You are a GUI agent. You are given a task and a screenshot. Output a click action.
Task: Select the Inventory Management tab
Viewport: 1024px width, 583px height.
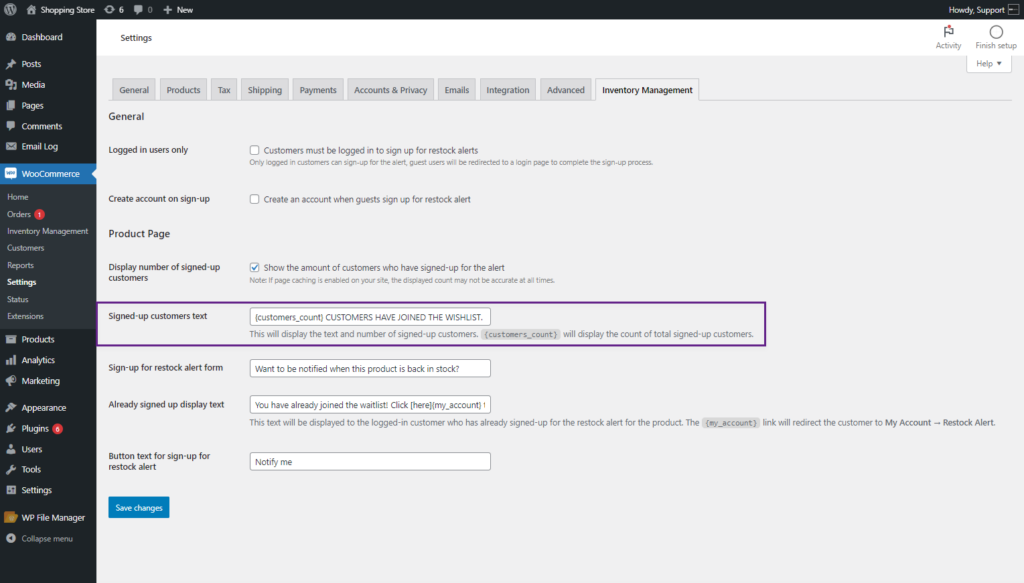(x=647, y=90)
